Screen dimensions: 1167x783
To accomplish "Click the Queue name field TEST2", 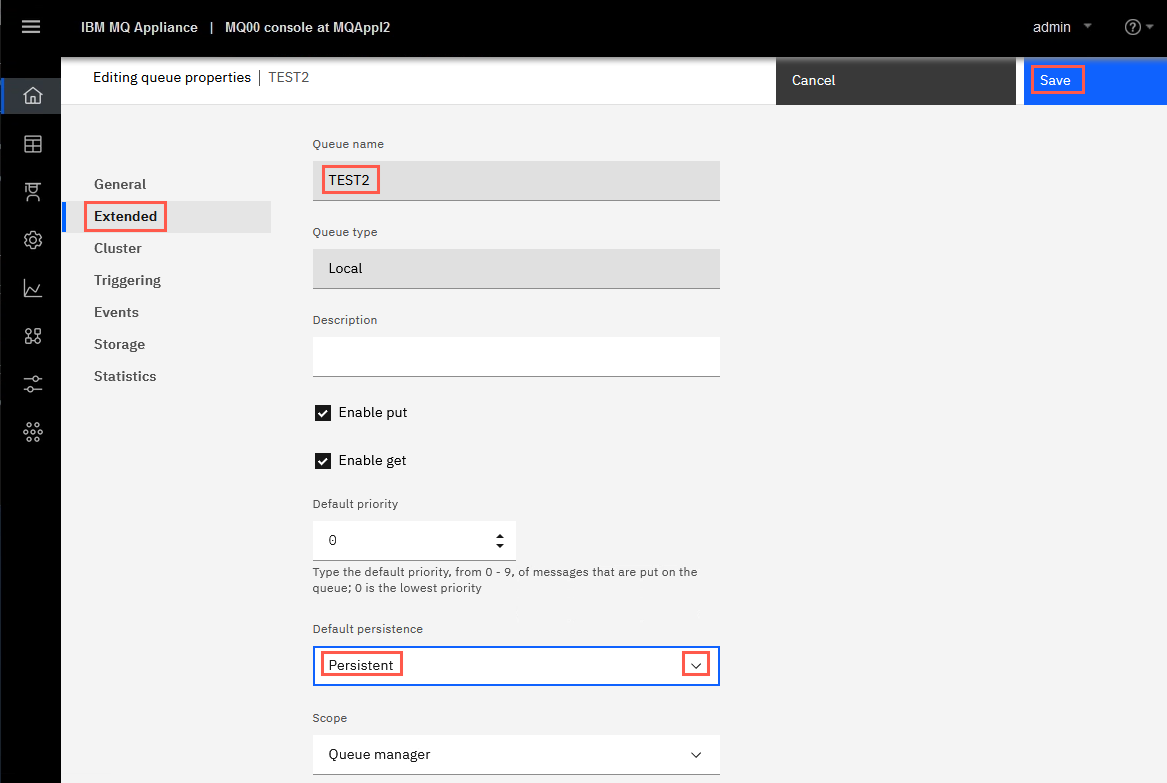I will click(x=516, y=181).
